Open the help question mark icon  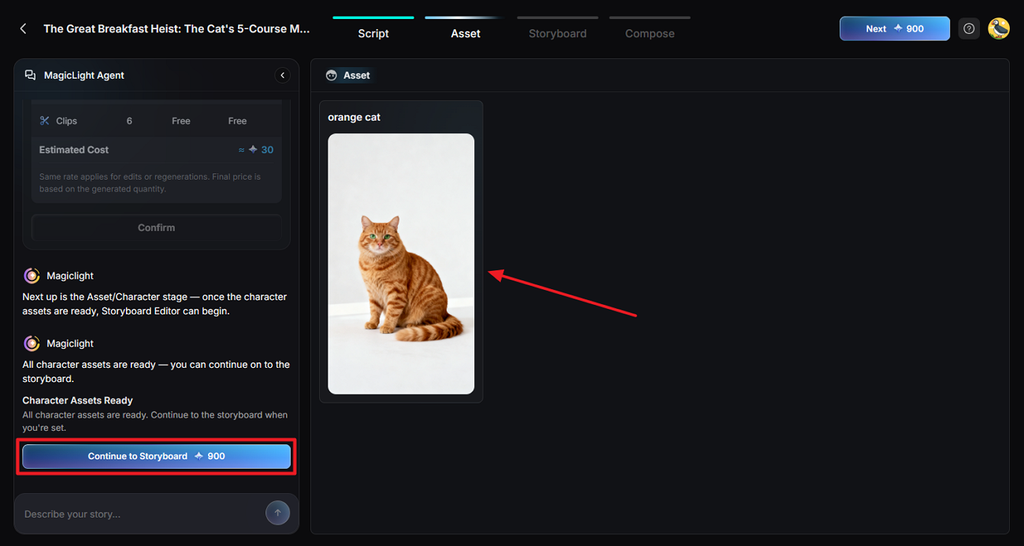coord(968,29)
